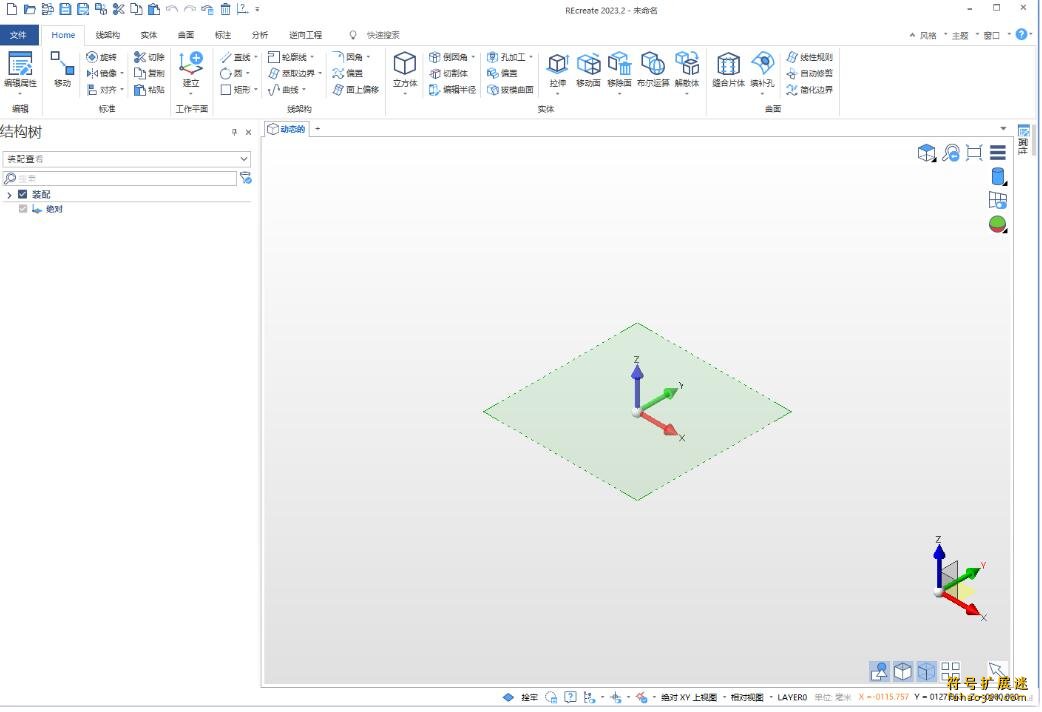Toggle the 装配 assembly checkbox
The height and width of the screenshot is (712, 1042).
coord(23,194)
